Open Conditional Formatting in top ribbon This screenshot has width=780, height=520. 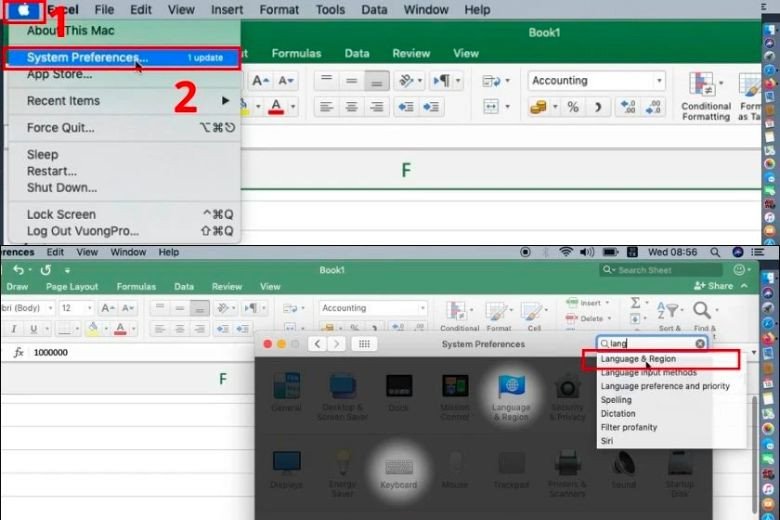tap(705, 97)
